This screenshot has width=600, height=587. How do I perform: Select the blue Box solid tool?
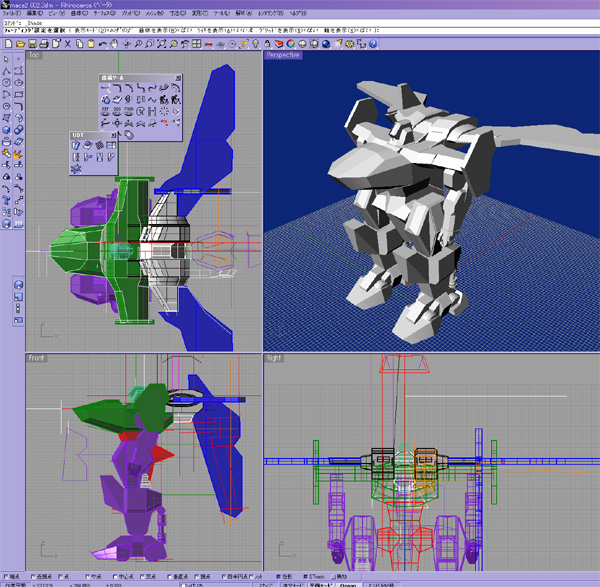tap(7, 130)
